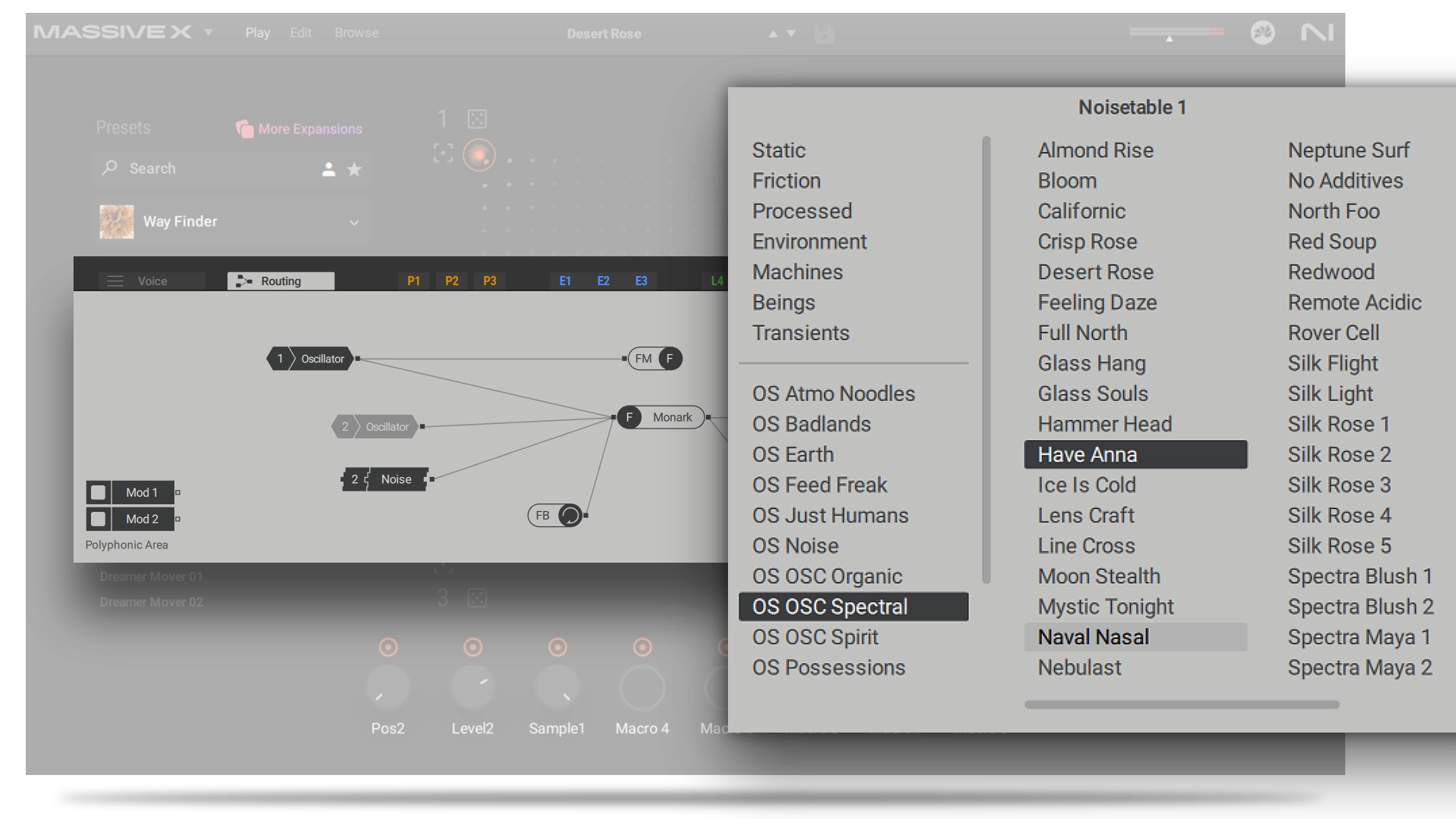Screen dimensions: 1456x819
Task: Select the Dreamer Mover 02 preset
Action: pyautogui.click(x=151, y=602)
